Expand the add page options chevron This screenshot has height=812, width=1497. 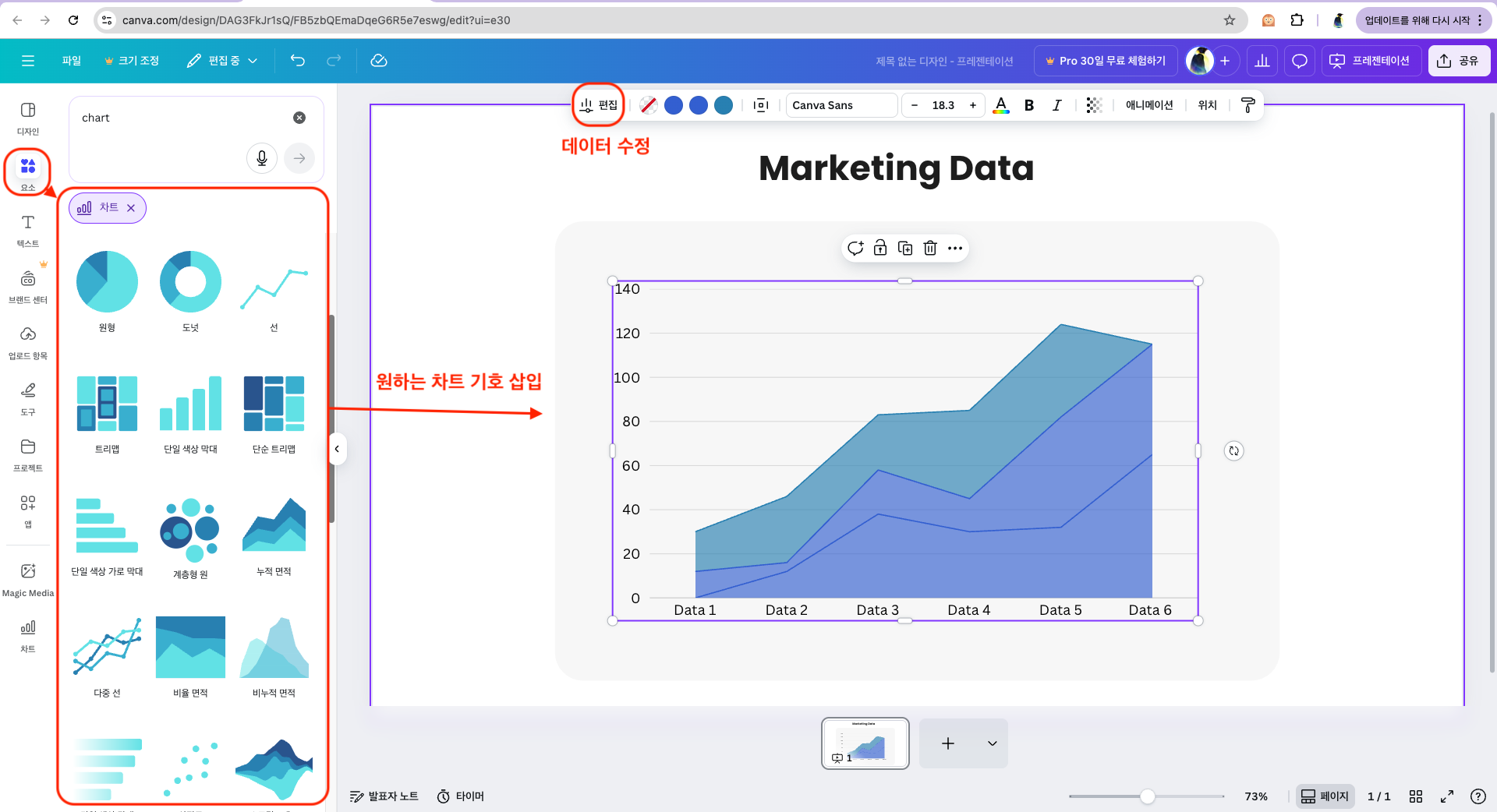coord(992,743)
